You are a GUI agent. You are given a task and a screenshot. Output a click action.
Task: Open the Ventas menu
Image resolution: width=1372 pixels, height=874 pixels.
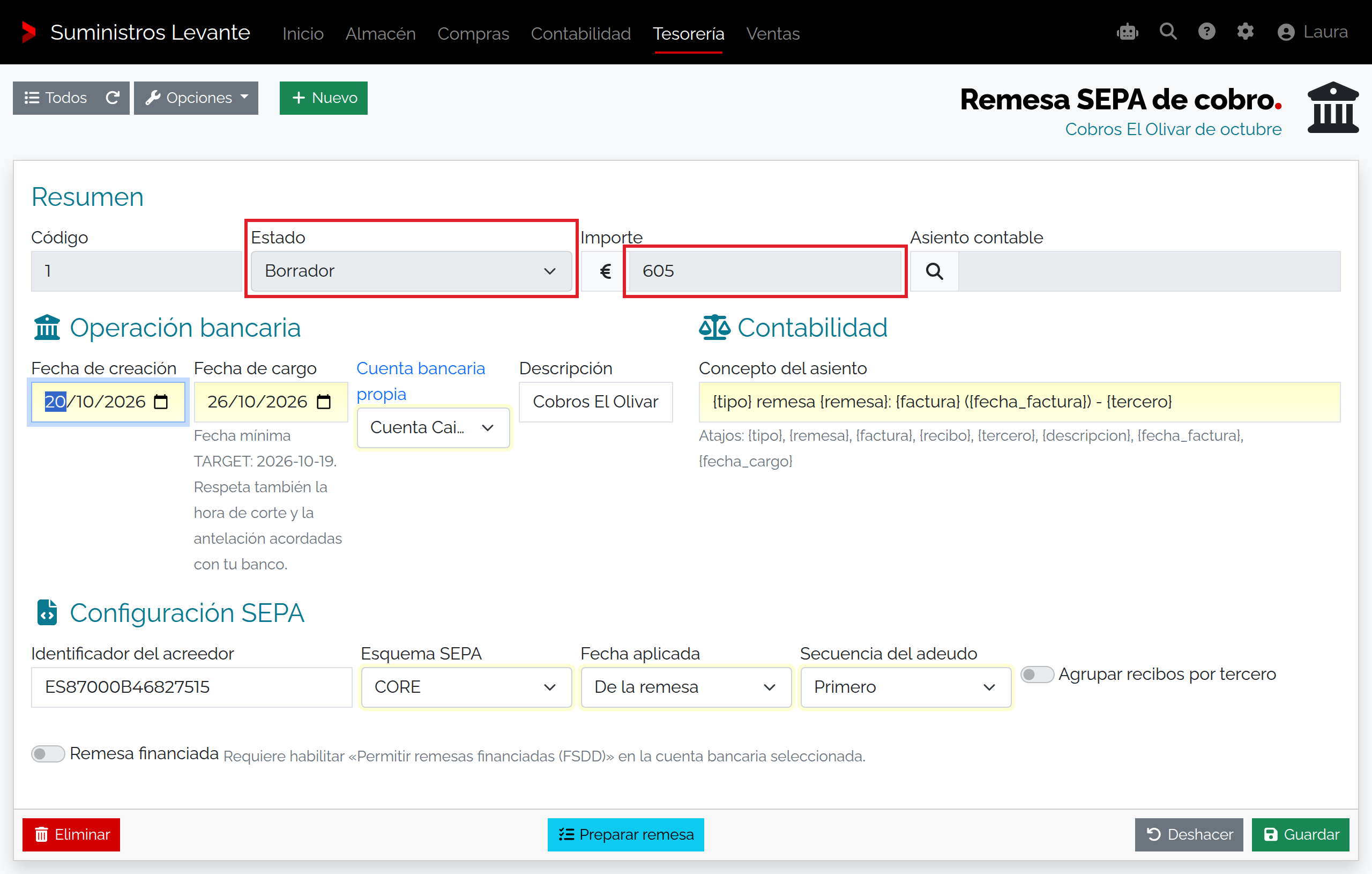pyautogui.click(x=773, y=34)
